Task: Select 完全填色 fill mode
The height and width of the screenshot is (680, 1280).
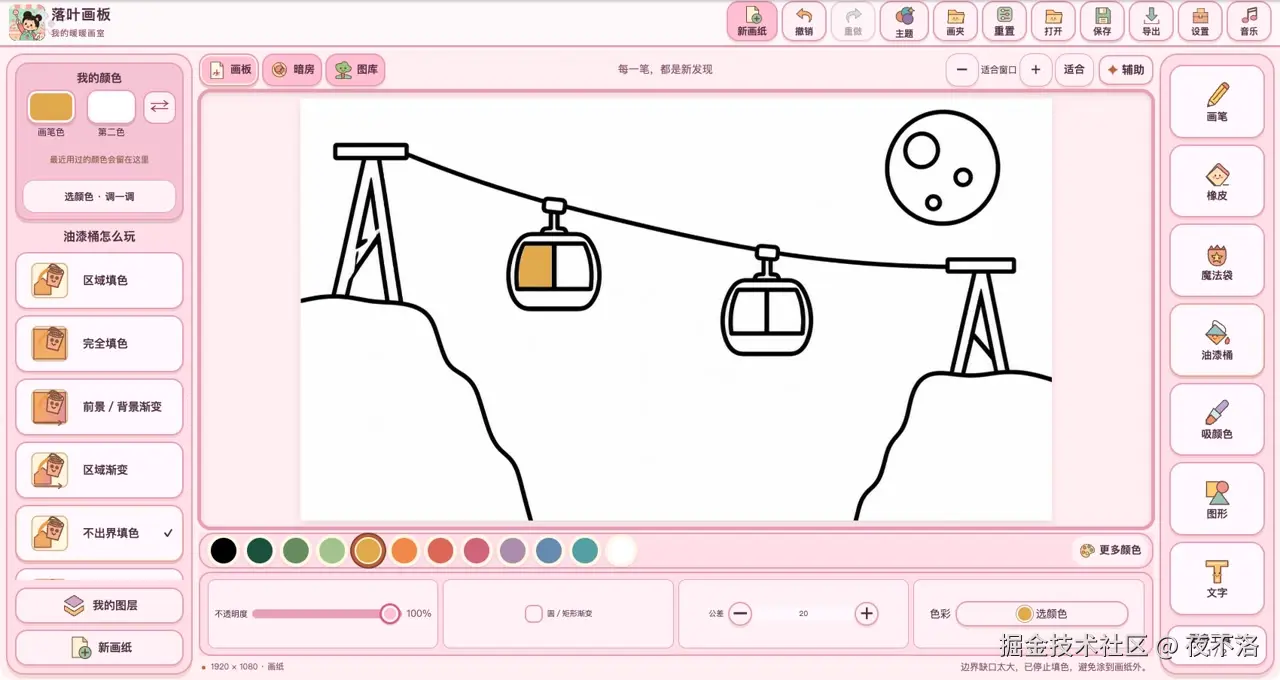Action: (100, 343)
